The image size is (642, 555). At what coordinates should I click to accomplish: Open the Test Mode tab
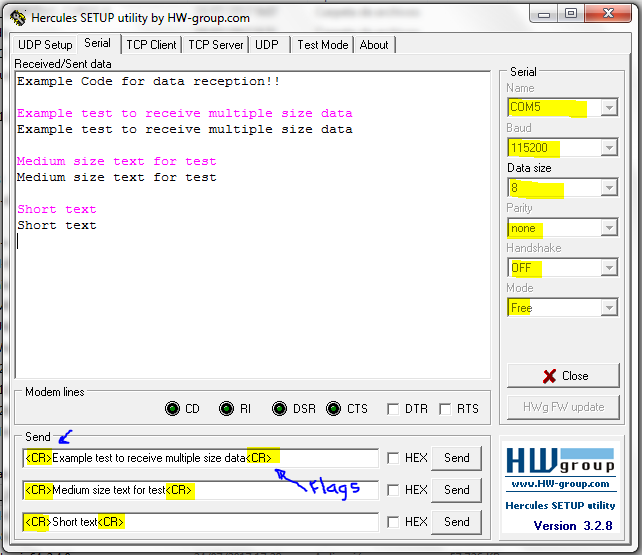323,45
